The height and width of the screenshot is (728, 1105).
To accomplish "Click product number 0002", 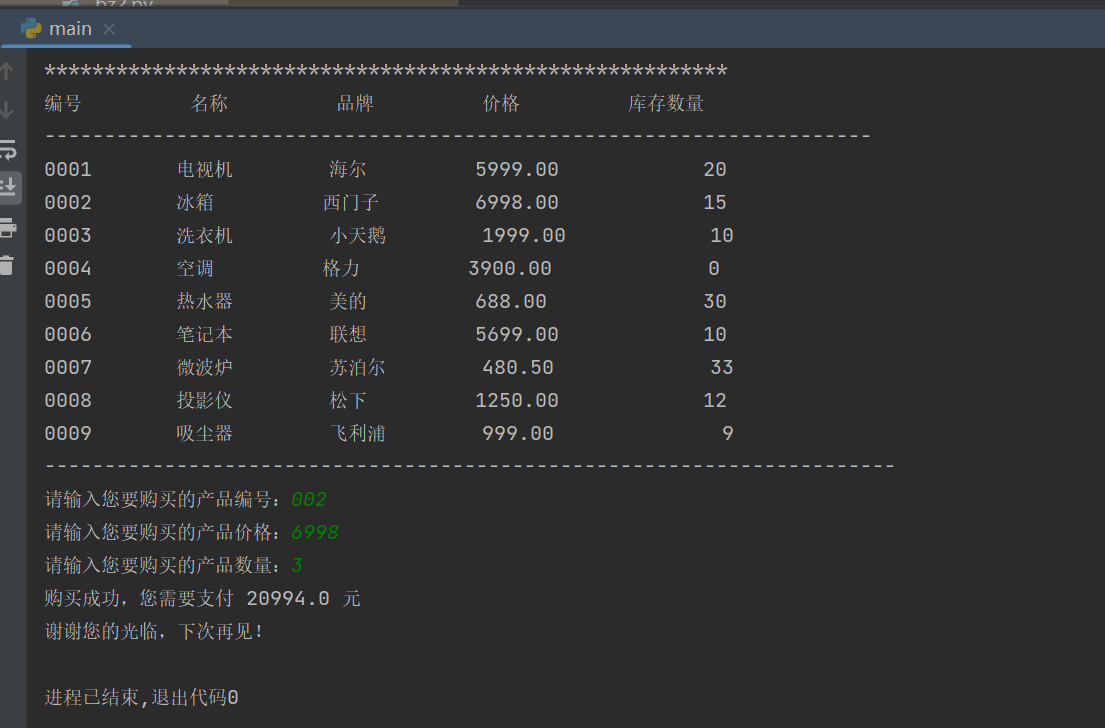I will [x=68, y=203].
